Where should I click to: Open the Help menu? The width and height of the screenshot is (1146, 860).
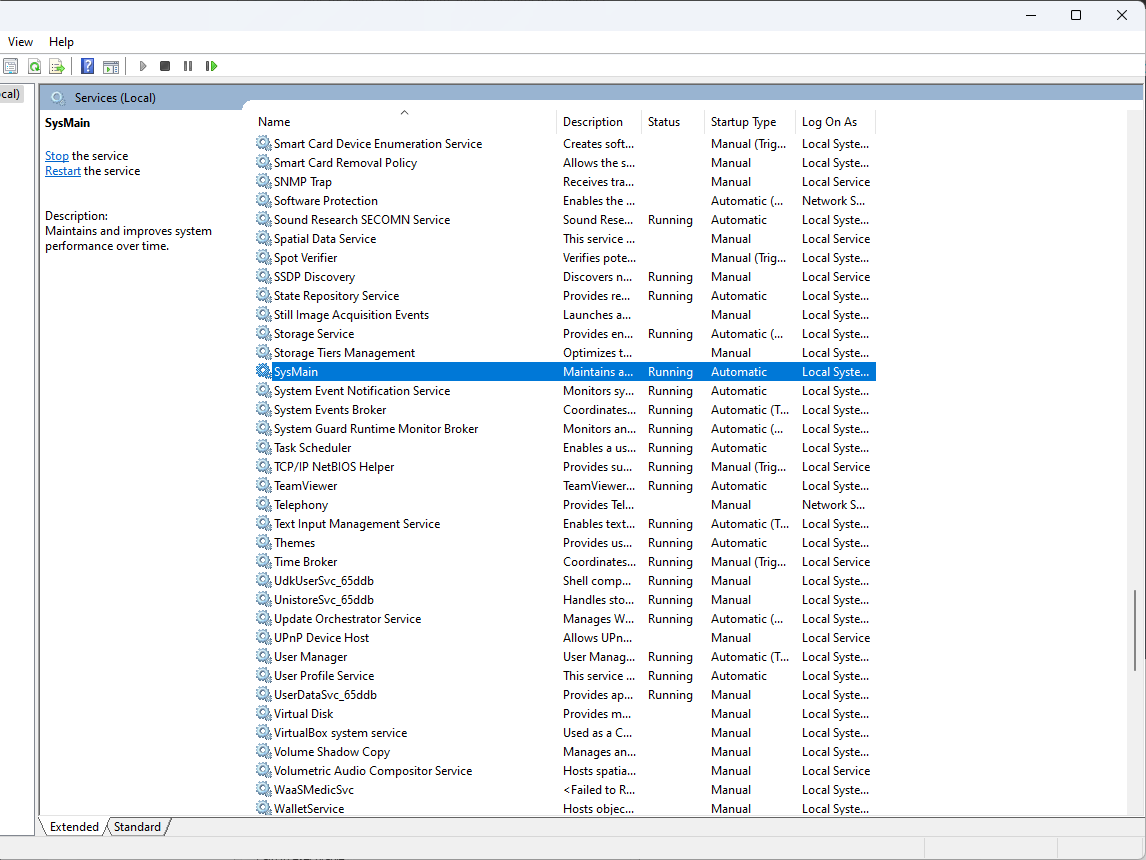(x=61, y=42)
